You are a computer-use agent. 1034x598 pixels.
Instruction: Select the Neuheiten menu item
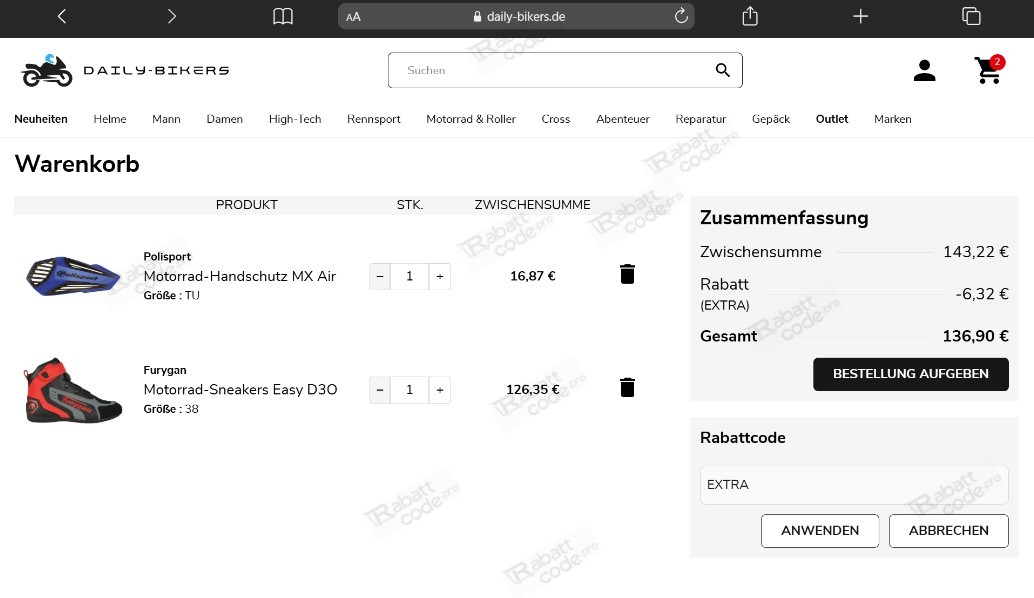[41, 119]
